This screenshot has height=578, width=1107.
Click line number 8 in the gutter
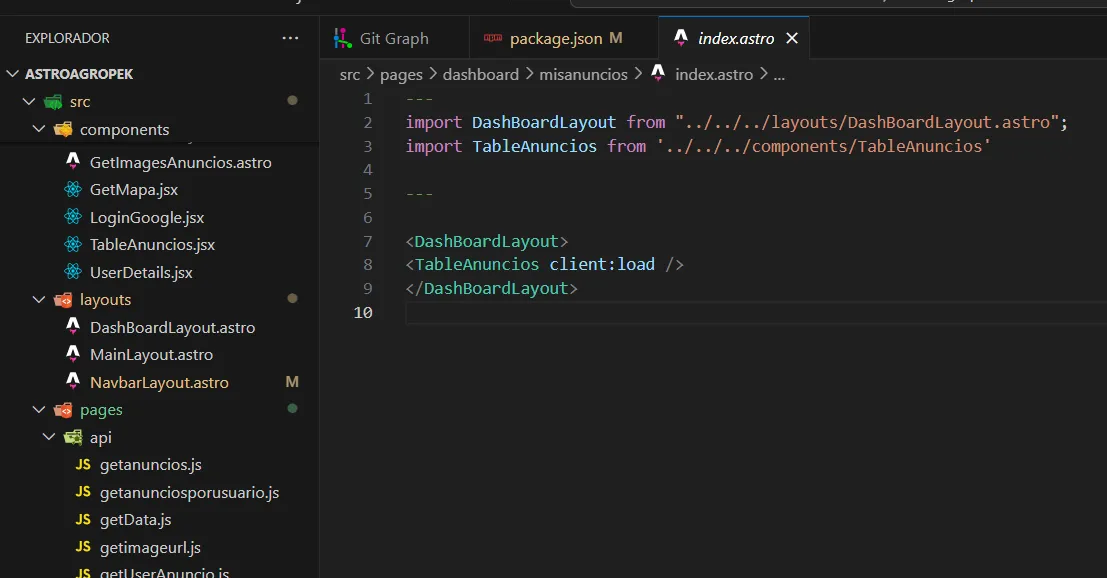367,265
